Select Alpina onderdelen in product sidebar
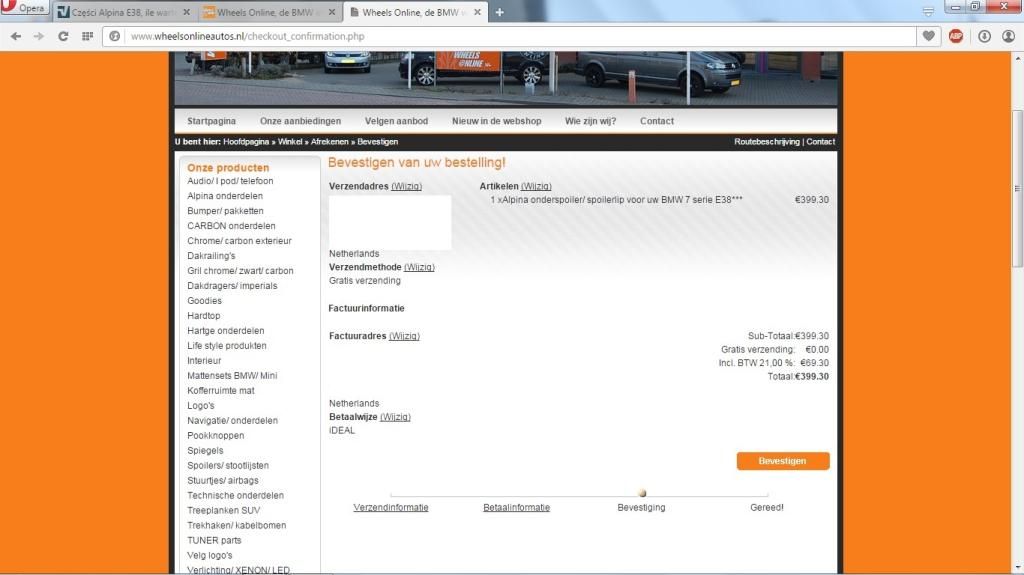 click(x=225, y=196)
